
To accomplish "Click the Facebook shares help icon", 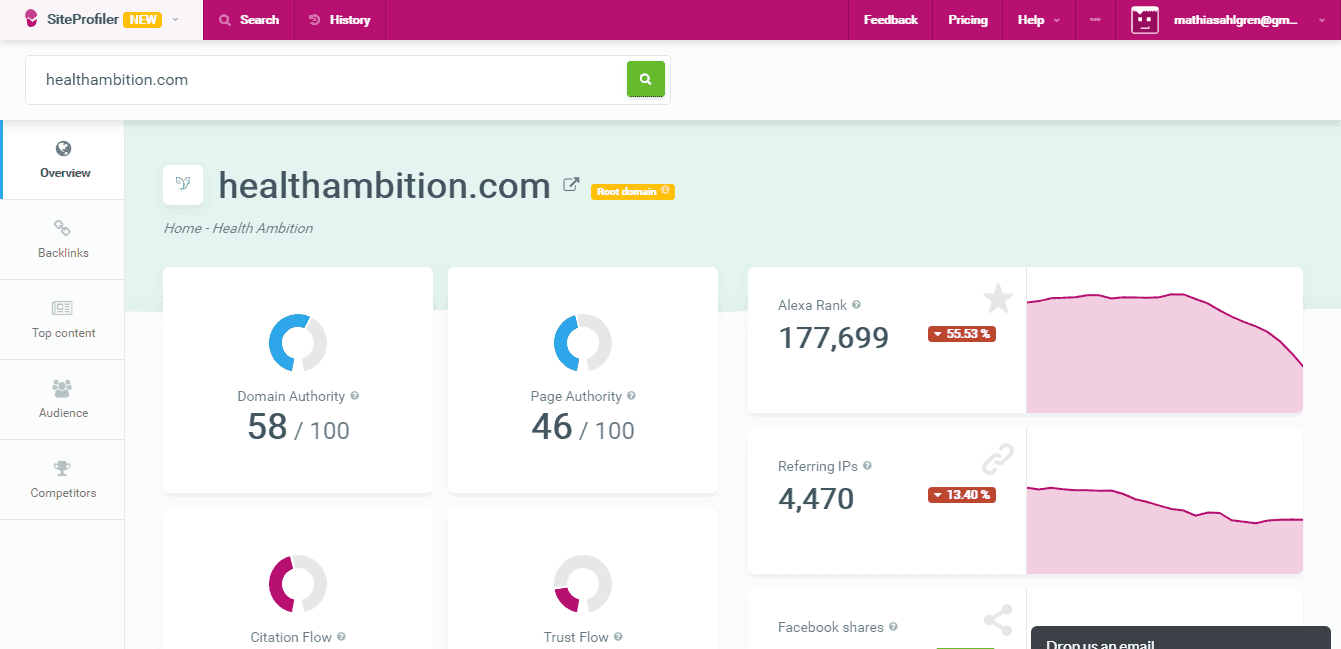I will (893, 627).
